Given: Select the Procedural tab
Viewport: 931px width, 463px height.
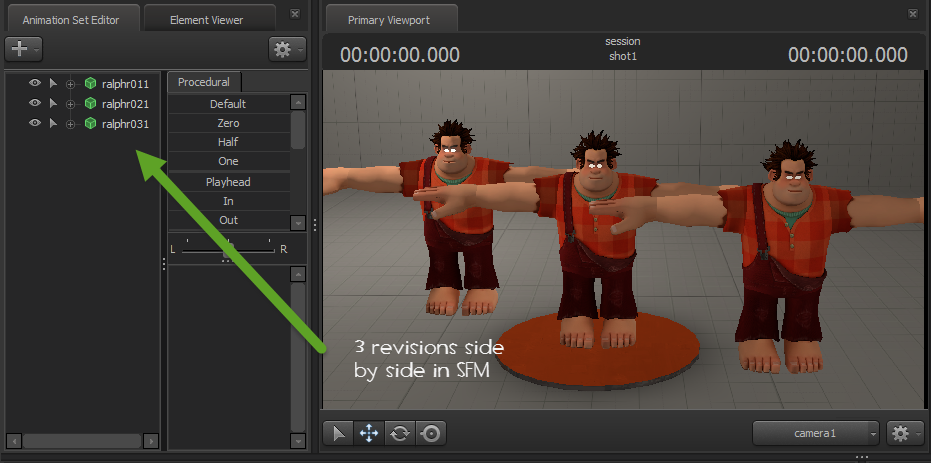Looking at the screenshot, I should click(x=204, y=82).
